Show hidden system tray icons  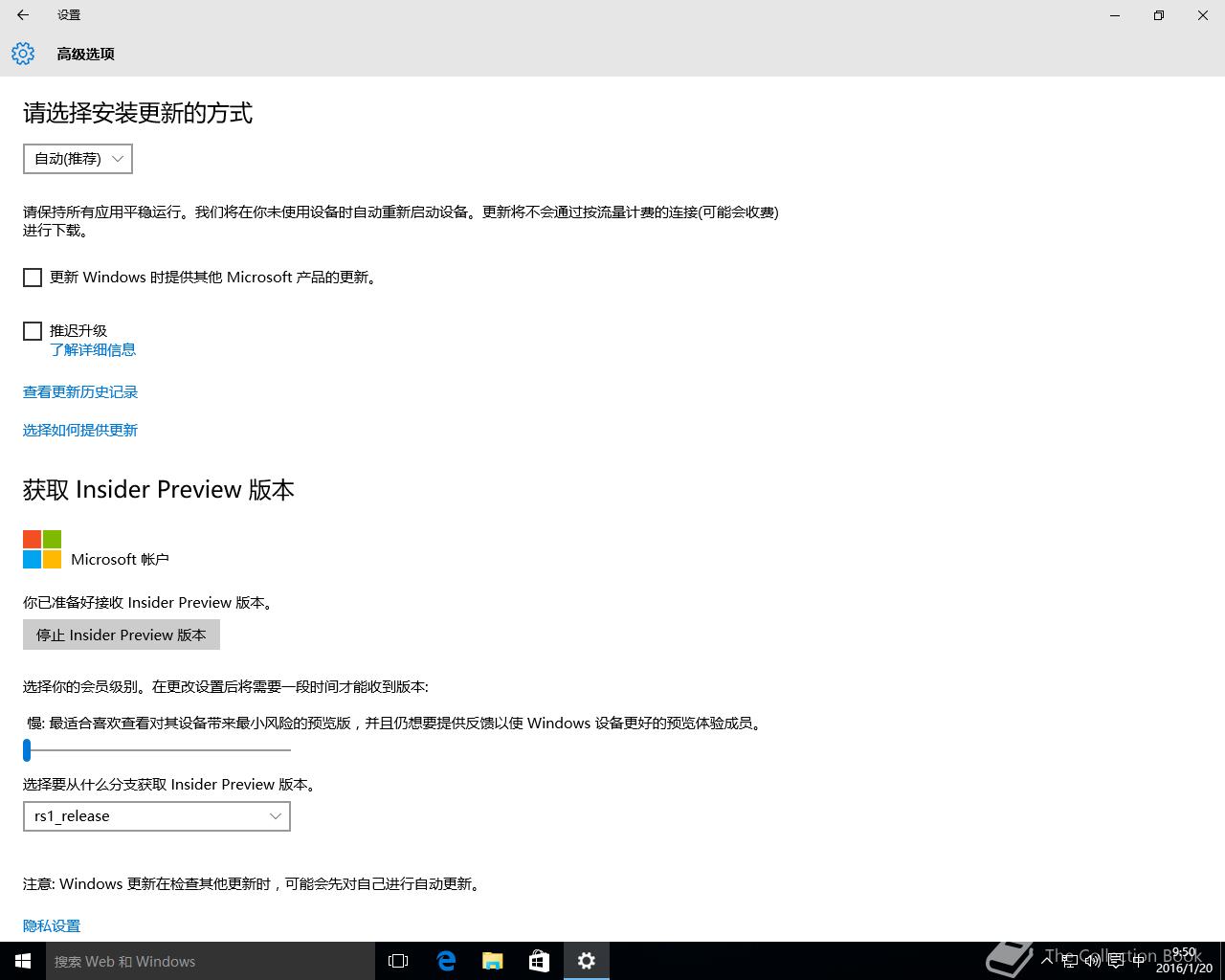click(1048, 961)
